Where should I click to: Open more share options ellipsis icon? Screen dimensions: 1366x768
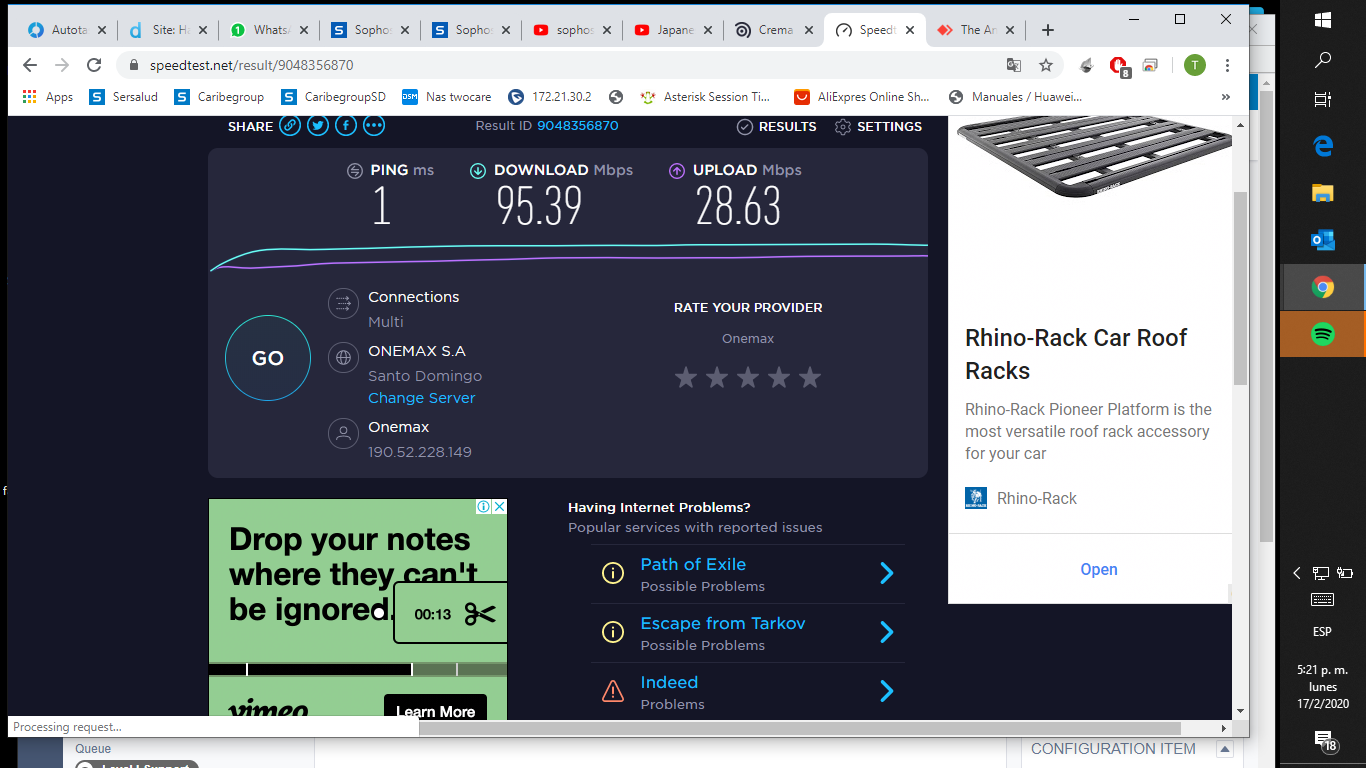(x=374, y=126)
